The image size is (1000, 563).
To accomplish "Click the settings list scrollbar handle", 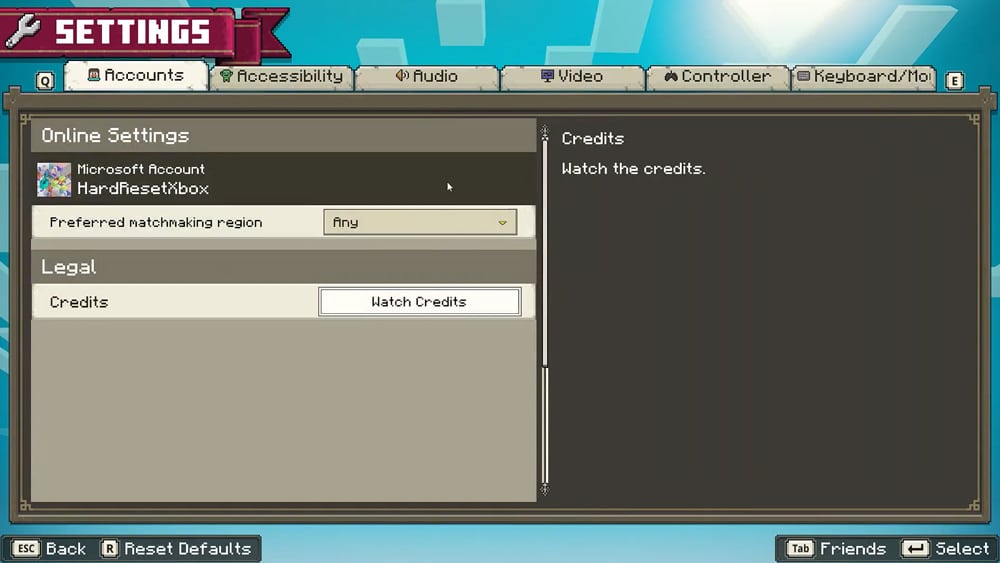I will click(545, 255).
